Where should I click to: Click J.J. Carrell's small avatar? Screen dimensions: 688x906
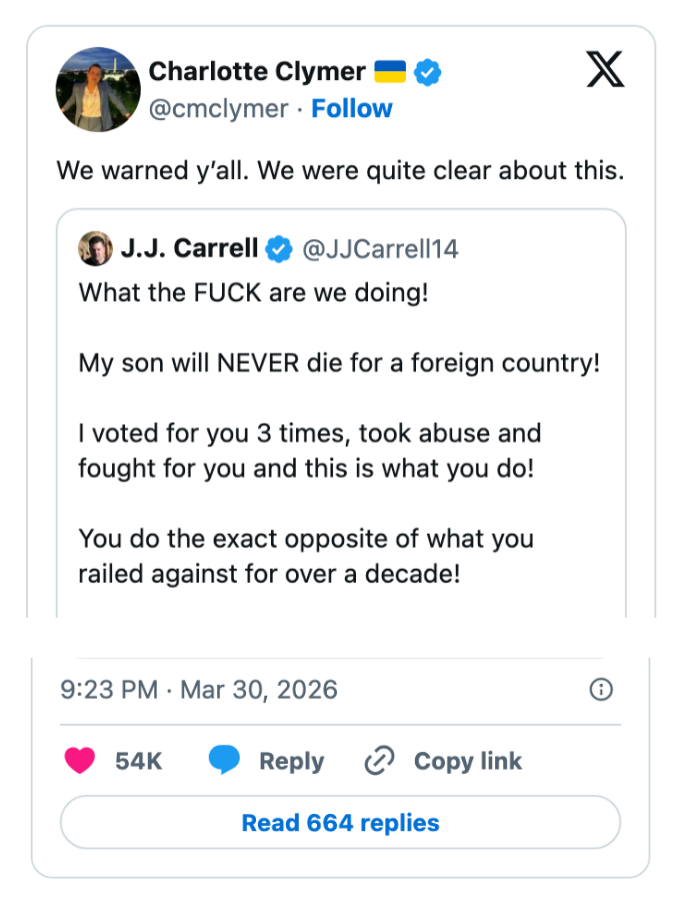(x=95, y=249)
